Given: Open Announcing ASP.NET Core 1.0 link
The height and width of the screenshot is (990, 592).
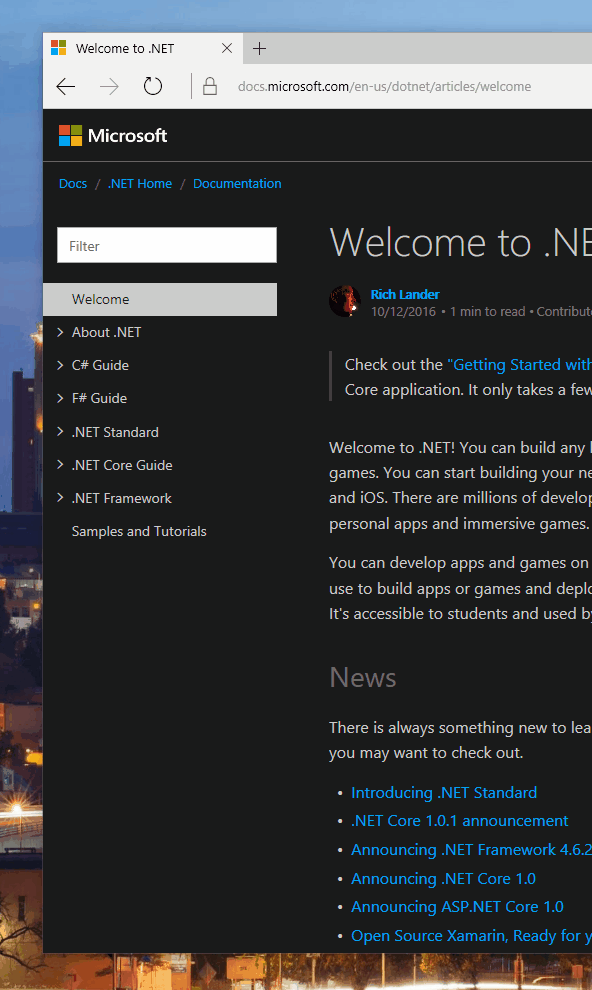Looking at the screenshot, I should 457,907.
